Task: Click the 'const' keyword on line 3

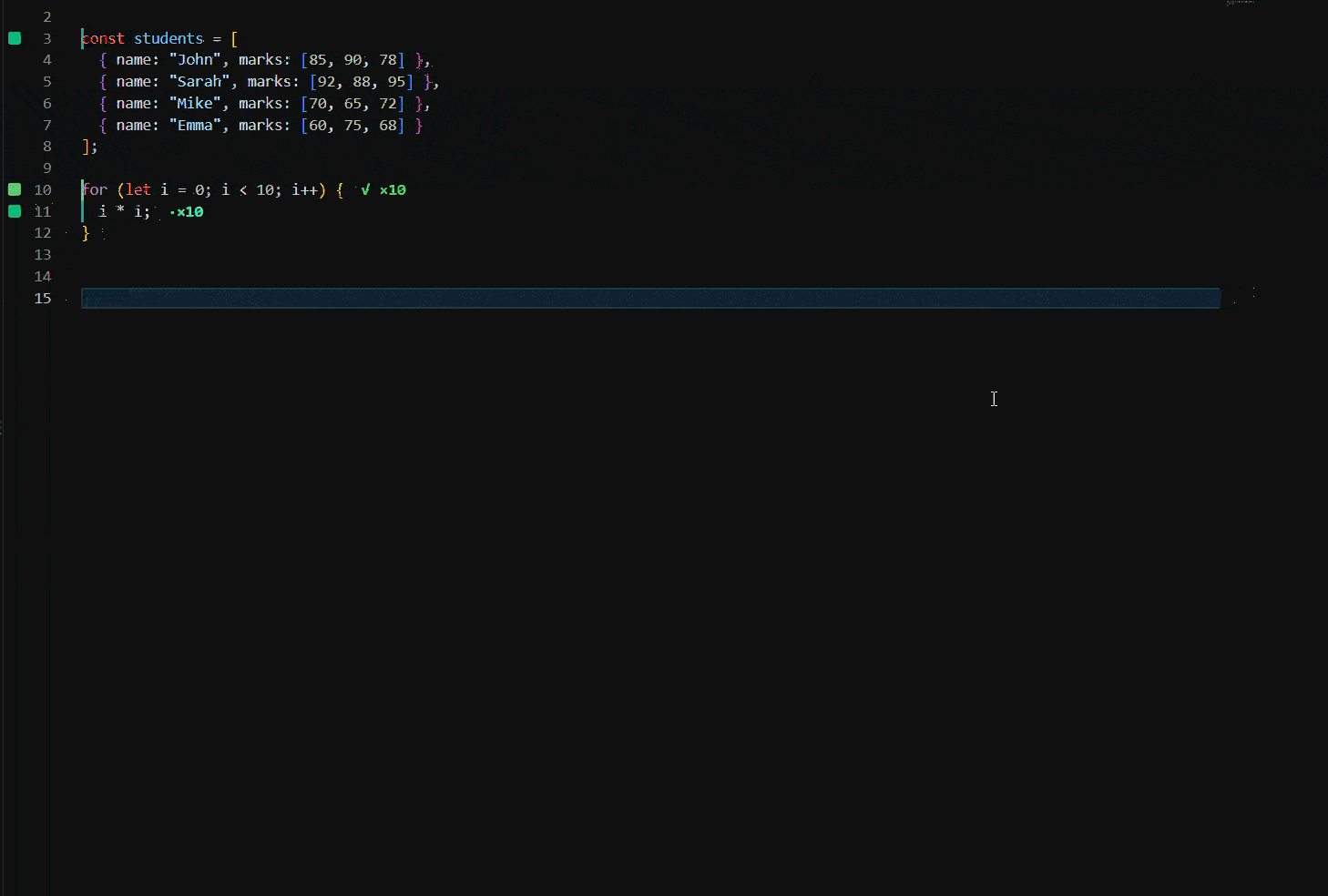Action: click(103, 38)
